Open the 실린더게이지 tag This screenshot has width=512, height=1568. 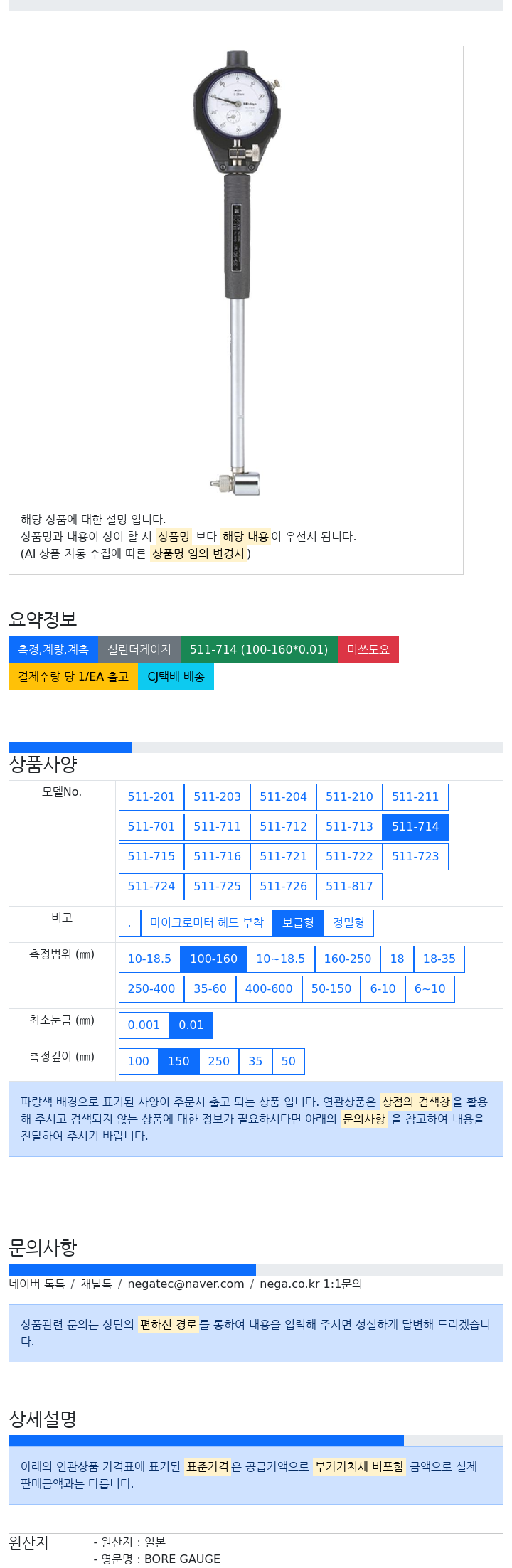[x=139, y=649]
